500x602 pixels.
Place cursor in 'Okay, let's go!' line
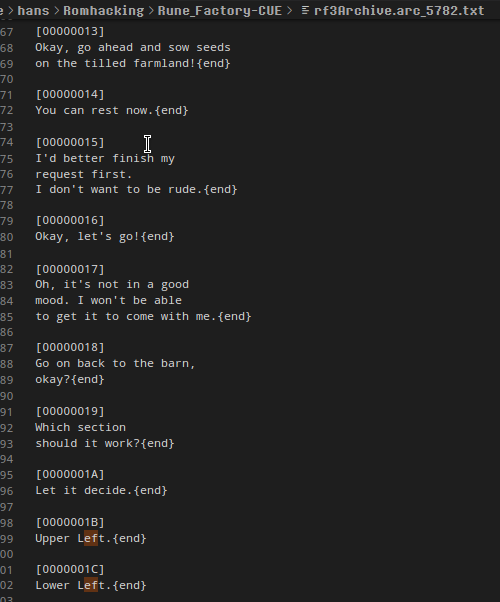click(x=105, y=236)
